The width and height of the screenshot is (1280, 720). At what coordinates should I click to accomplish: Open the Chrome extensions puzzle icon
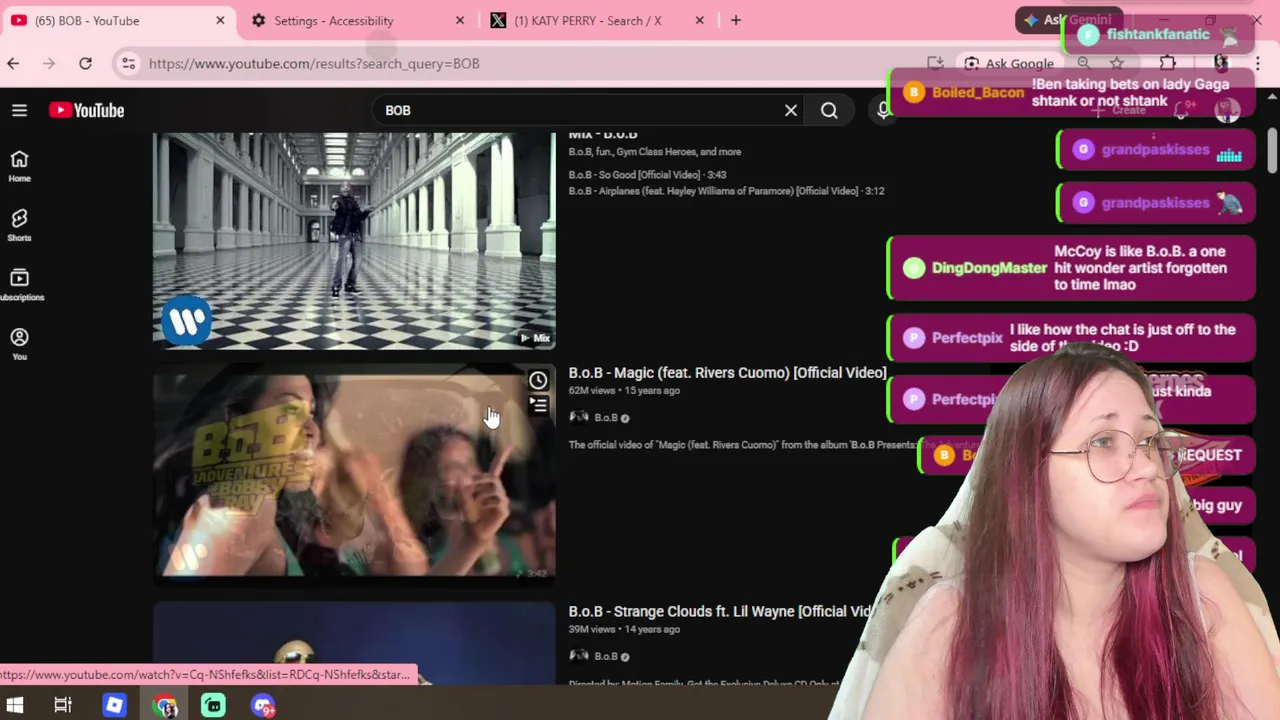click(1168, 63)
